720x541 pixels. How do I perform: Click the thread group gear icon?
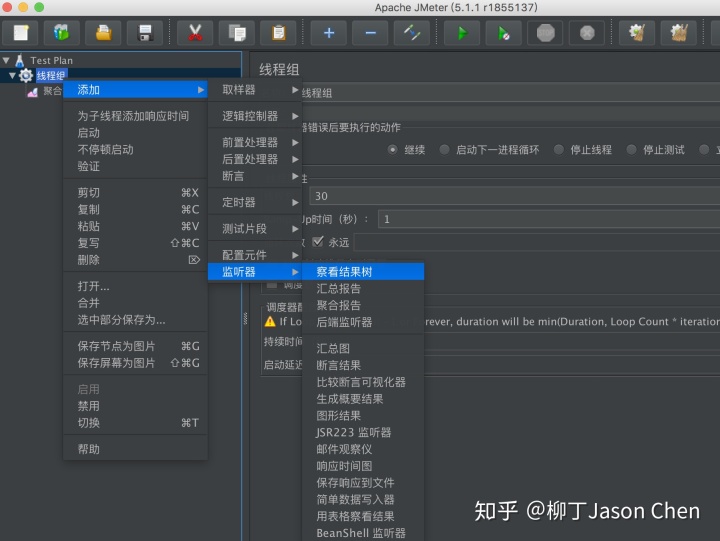[26, 75]
